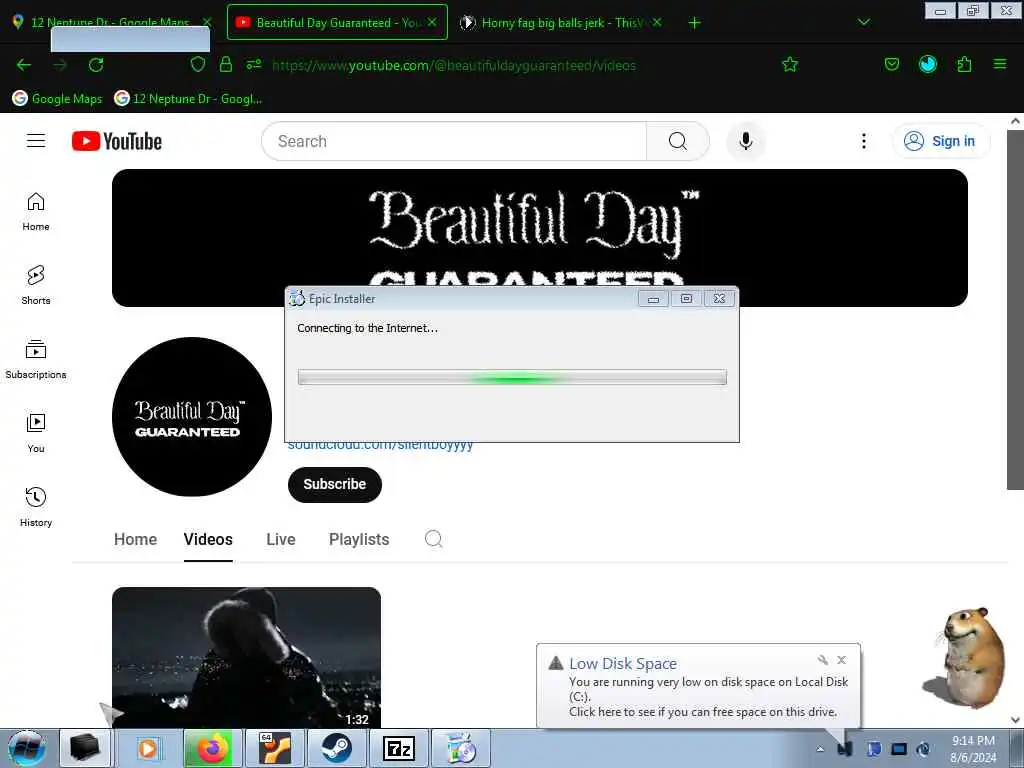Open History from the sidebar
Image resolution: width=1024 pixels, height=768 pixels.
[36, 507]
